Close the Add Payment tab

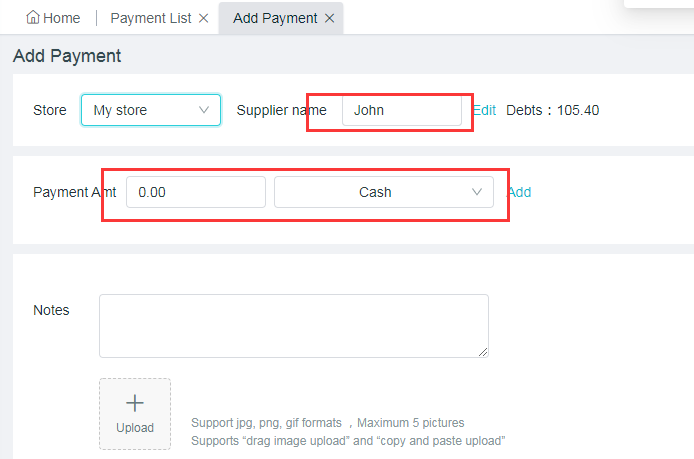pos(330,18)
